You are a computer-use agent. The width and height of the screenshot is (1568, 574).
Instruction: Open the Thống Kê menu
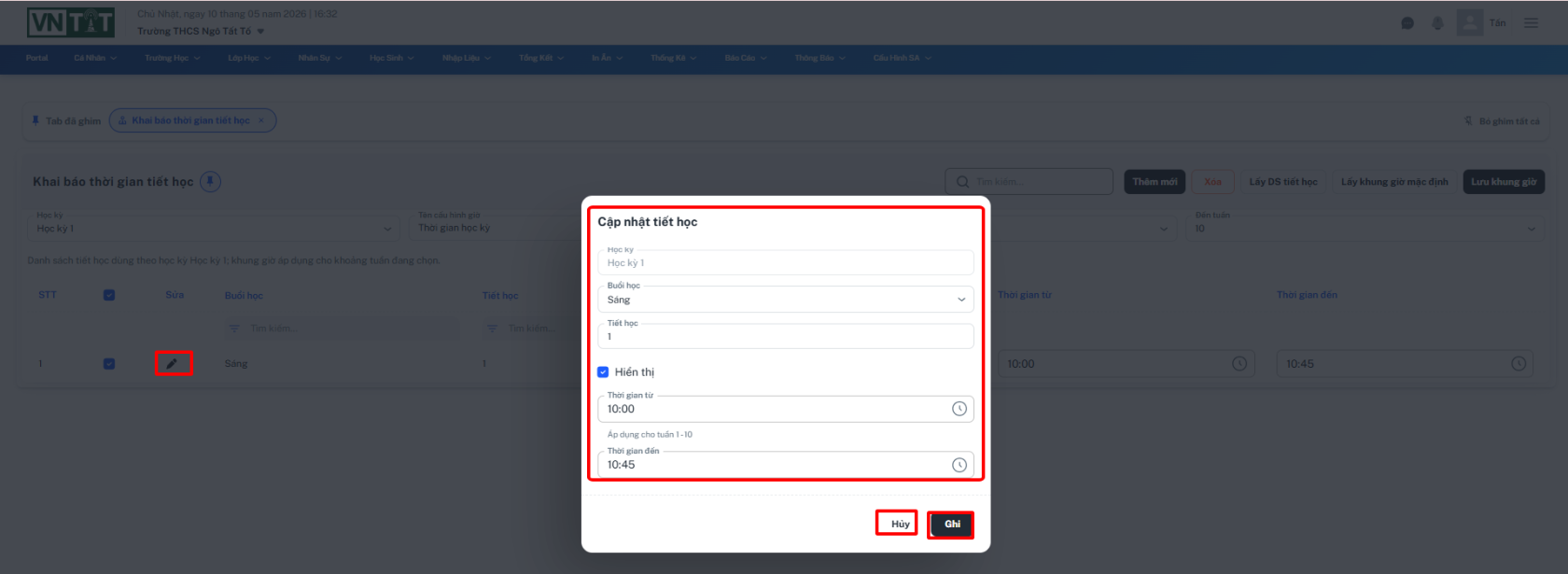click(674, 58)
